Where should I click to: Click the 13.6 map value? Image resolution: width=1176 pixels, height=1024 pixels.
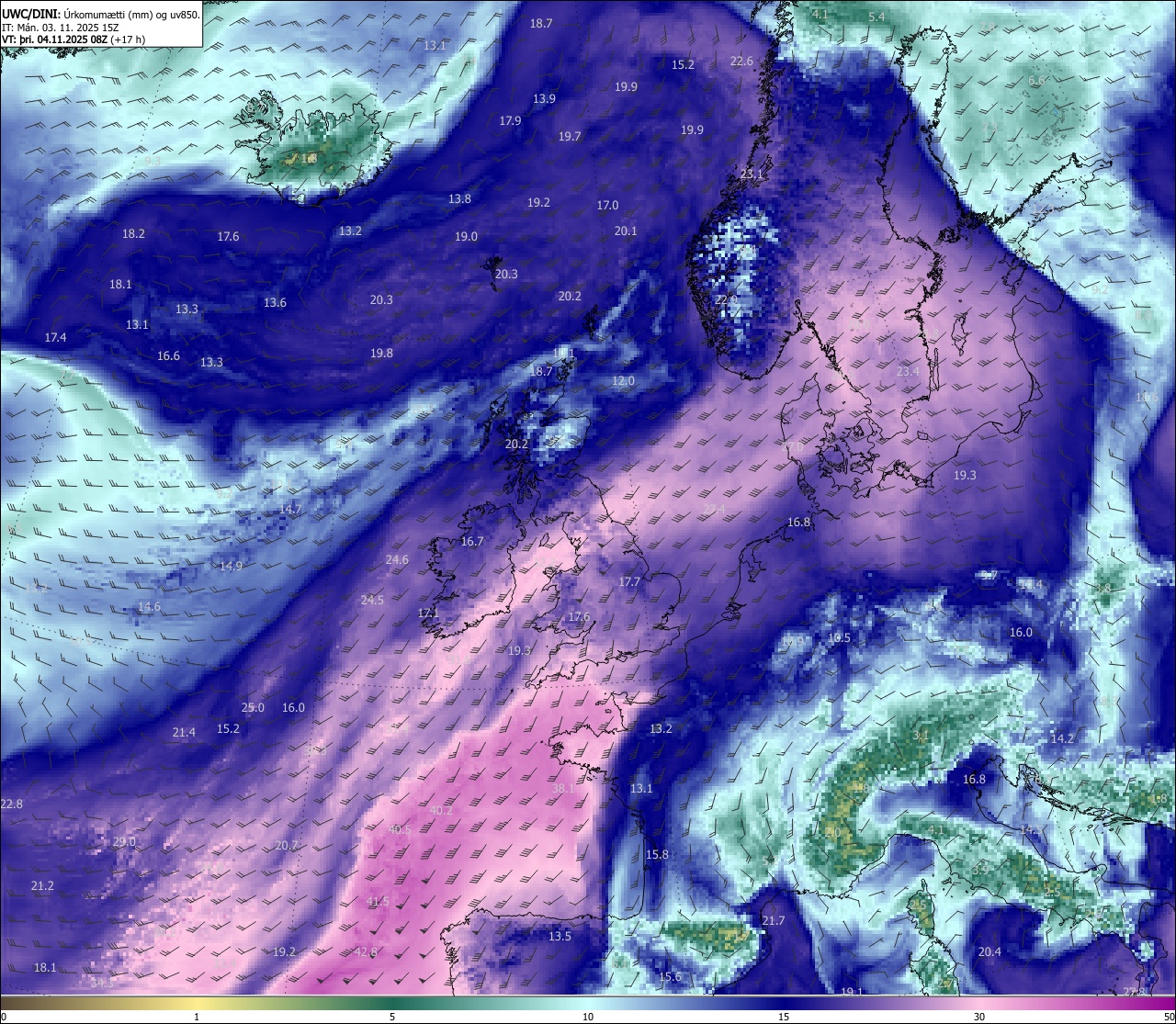[x=275, y=303]
